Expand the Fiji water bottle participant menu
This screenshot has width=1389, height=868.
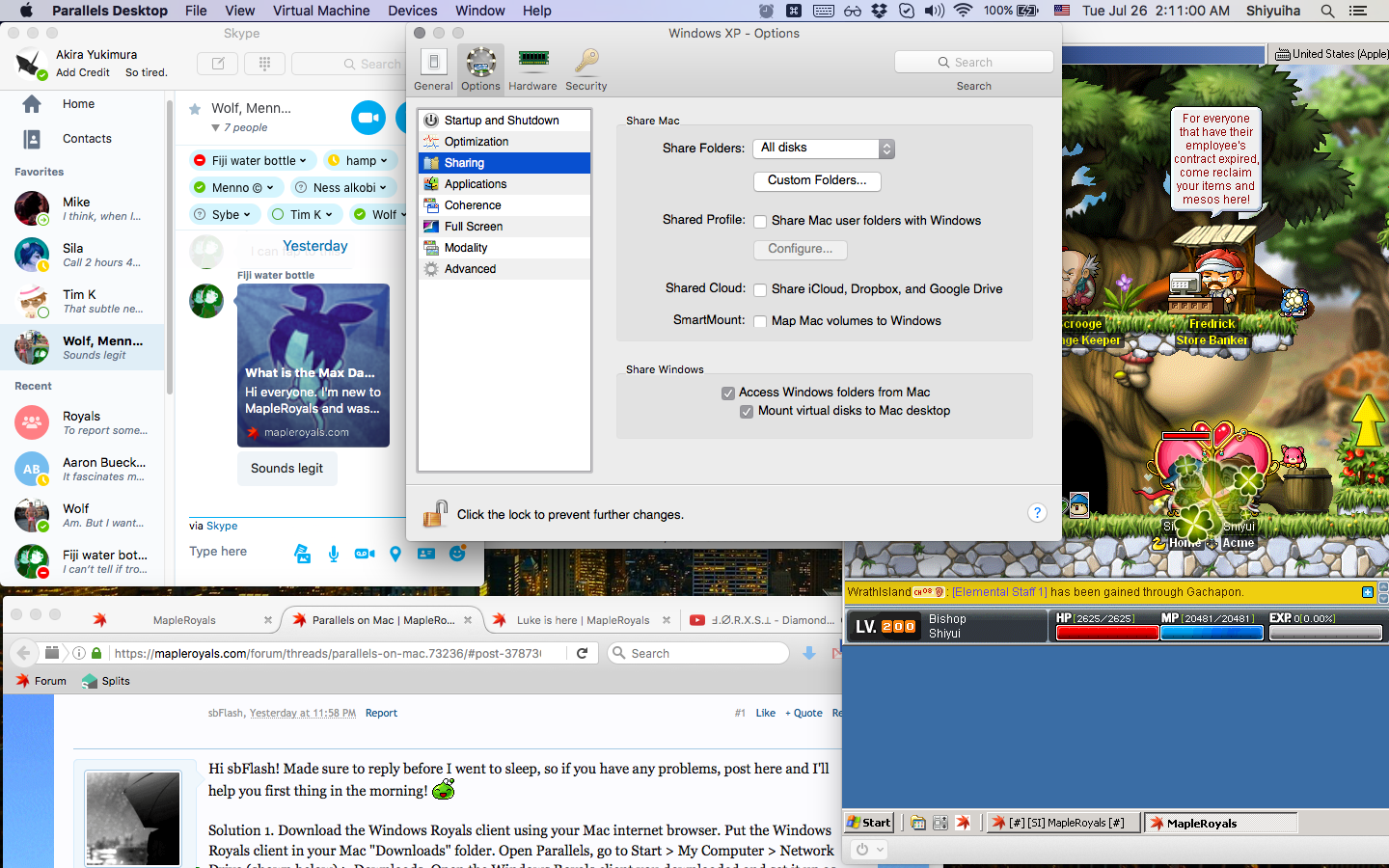303,161
